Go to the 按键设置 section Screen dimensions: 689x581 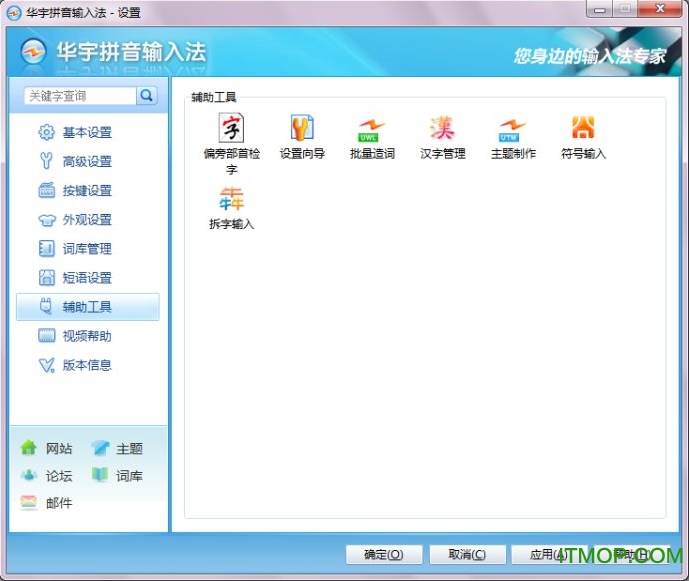[87, 190]
